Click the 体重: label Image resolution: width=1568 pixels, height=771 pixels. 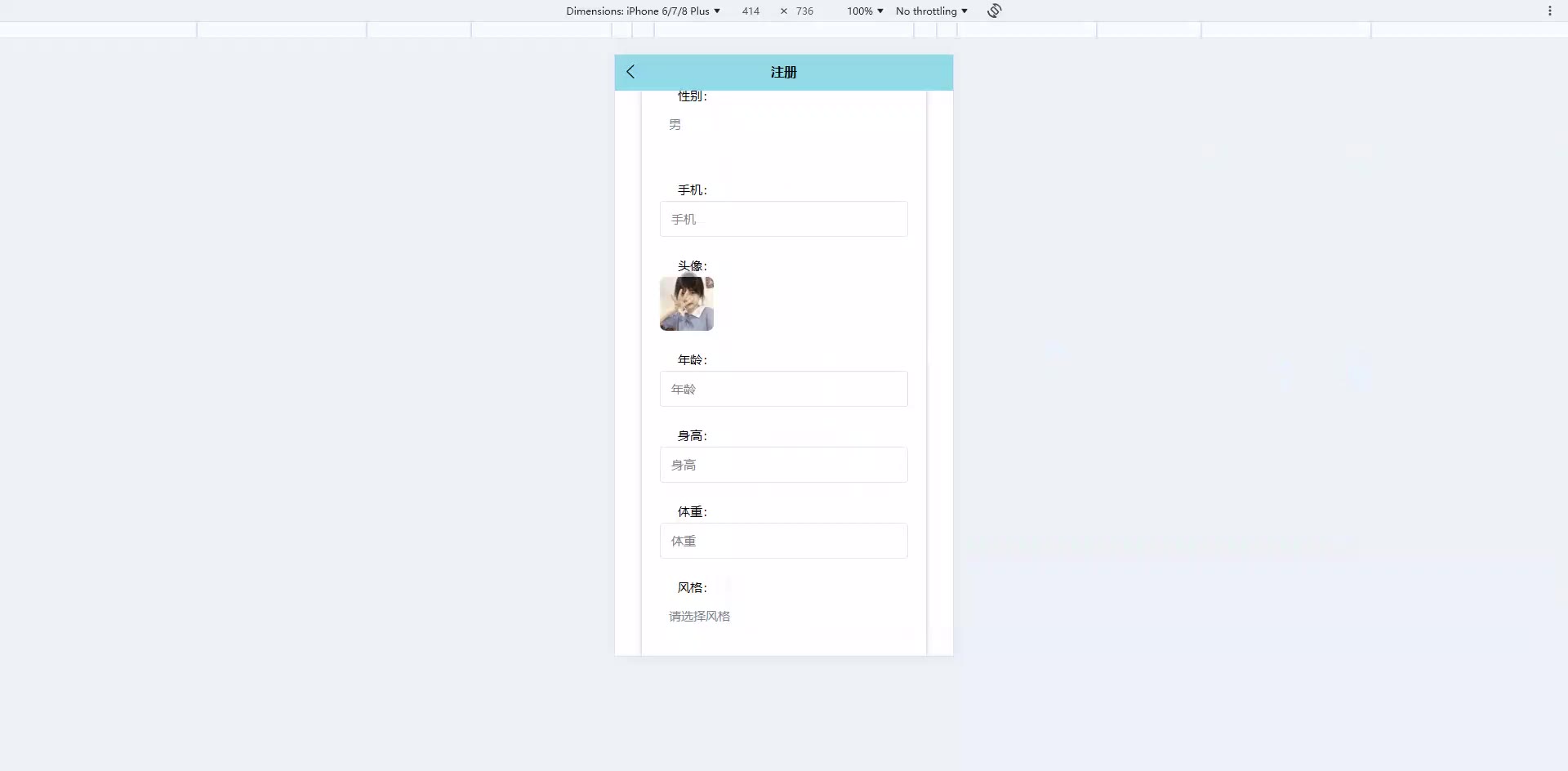(x=692, y=512)
